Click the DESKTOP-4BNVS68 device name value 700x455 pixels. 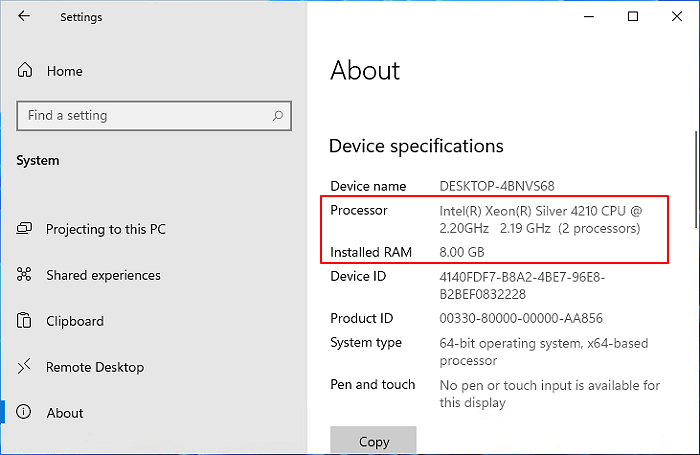point(498,186)
